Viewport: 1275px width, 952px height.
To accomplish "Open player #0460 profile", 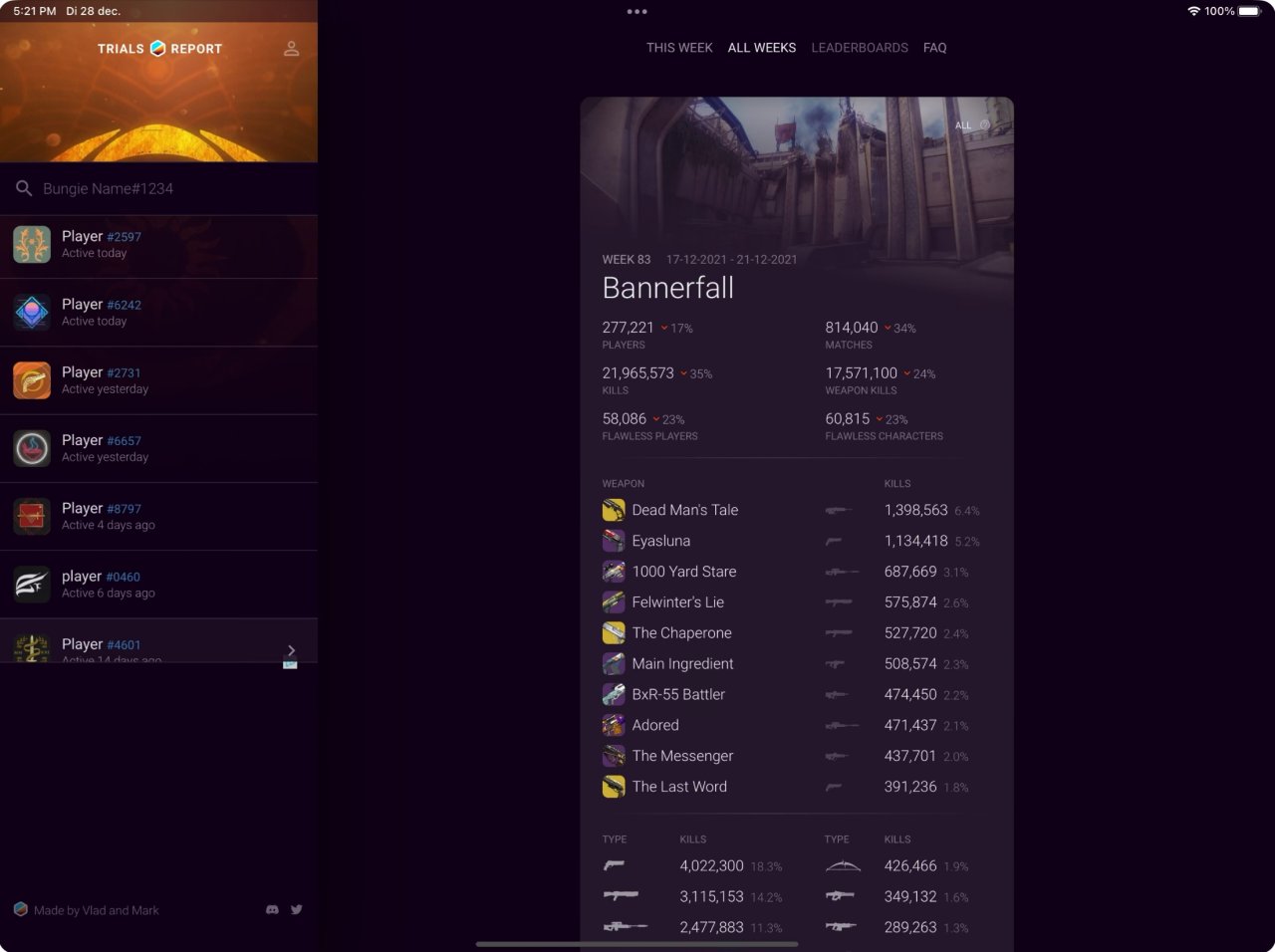I will pyautogui.click(x=159, y=584).
